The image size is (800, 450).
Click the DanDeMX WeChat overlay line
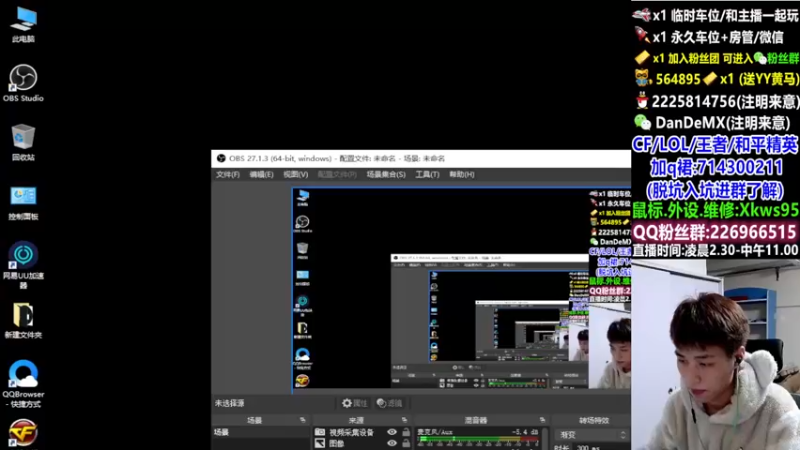(x=712, y=122)
